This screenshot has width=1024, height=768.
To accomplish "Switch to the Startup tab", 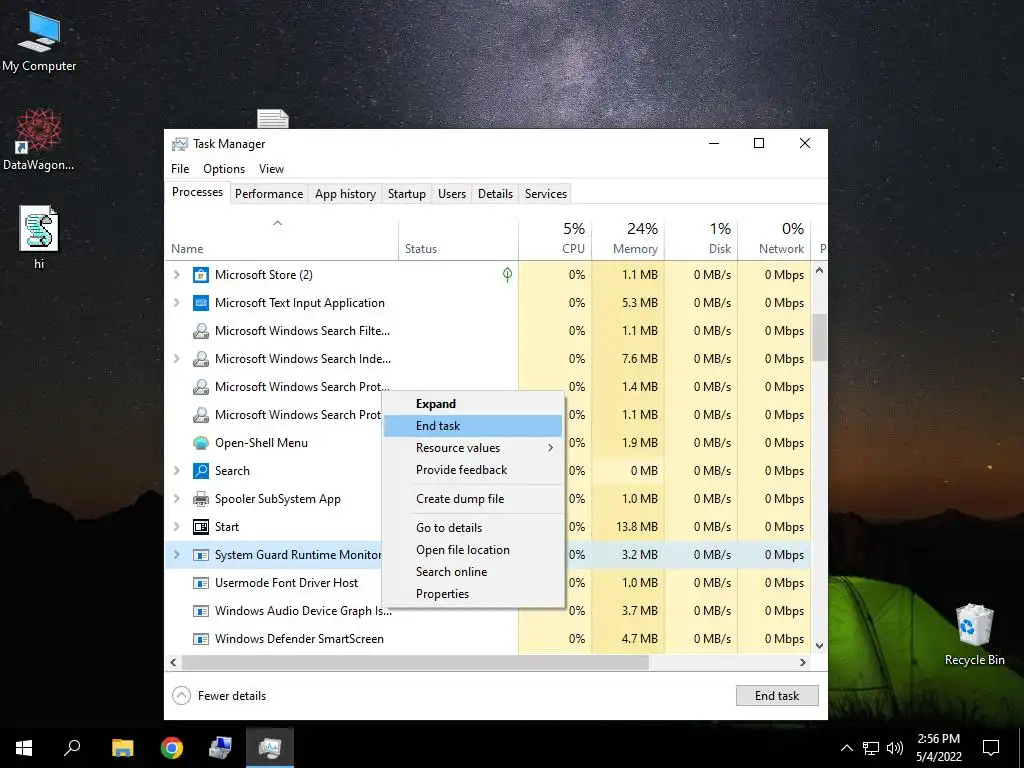I will coord(407,194).
